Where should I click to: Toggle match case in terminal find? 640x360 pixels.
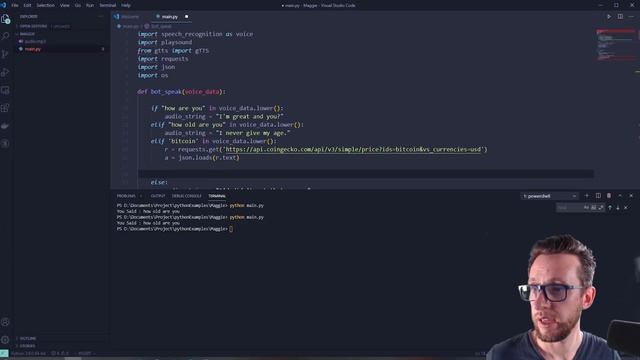pyautogui.click(x=586, y=208)
